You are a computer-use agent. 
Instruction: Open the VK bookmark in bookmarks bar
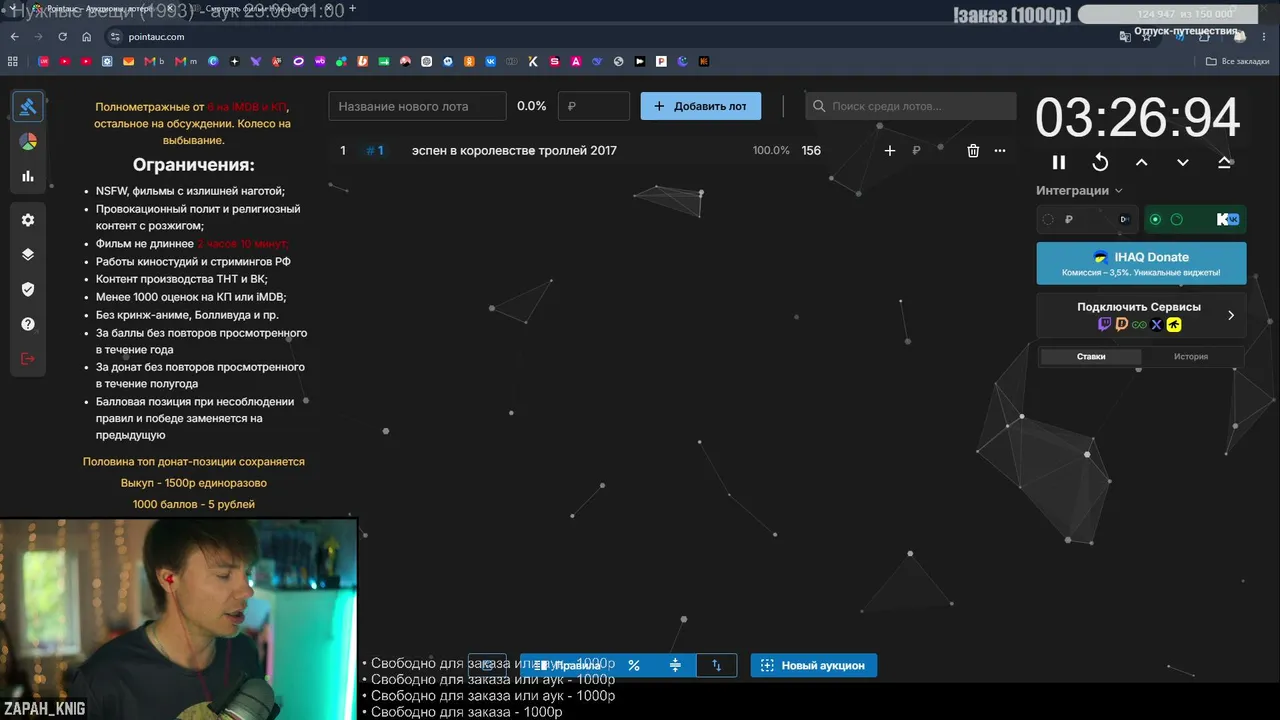tap(491, 61)
